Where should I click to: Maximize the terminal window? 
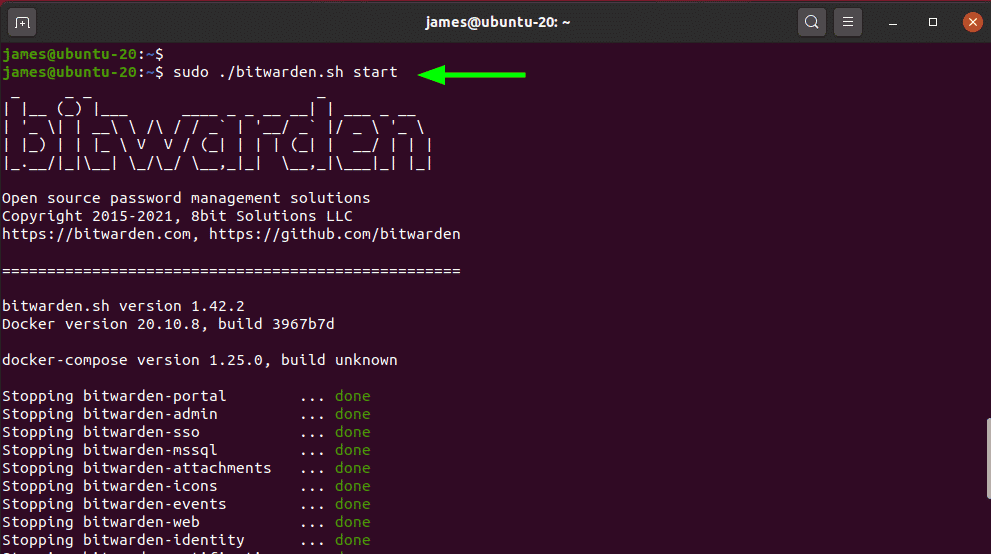(932, 22)
